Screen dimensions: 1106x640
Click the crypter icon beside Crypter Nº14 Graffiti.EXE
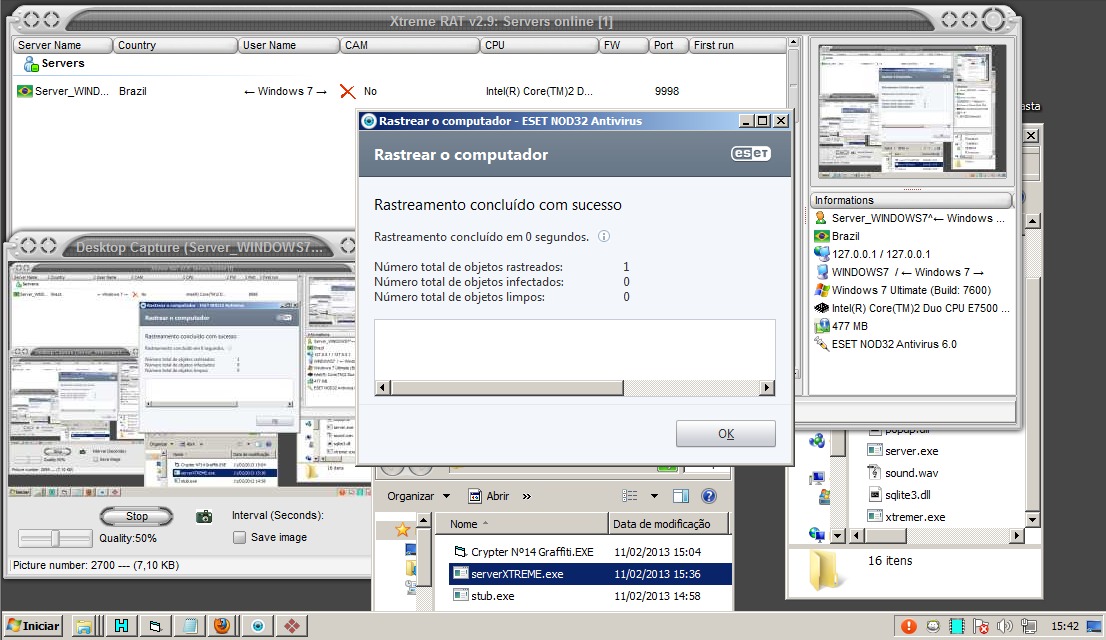coord(461,552)
